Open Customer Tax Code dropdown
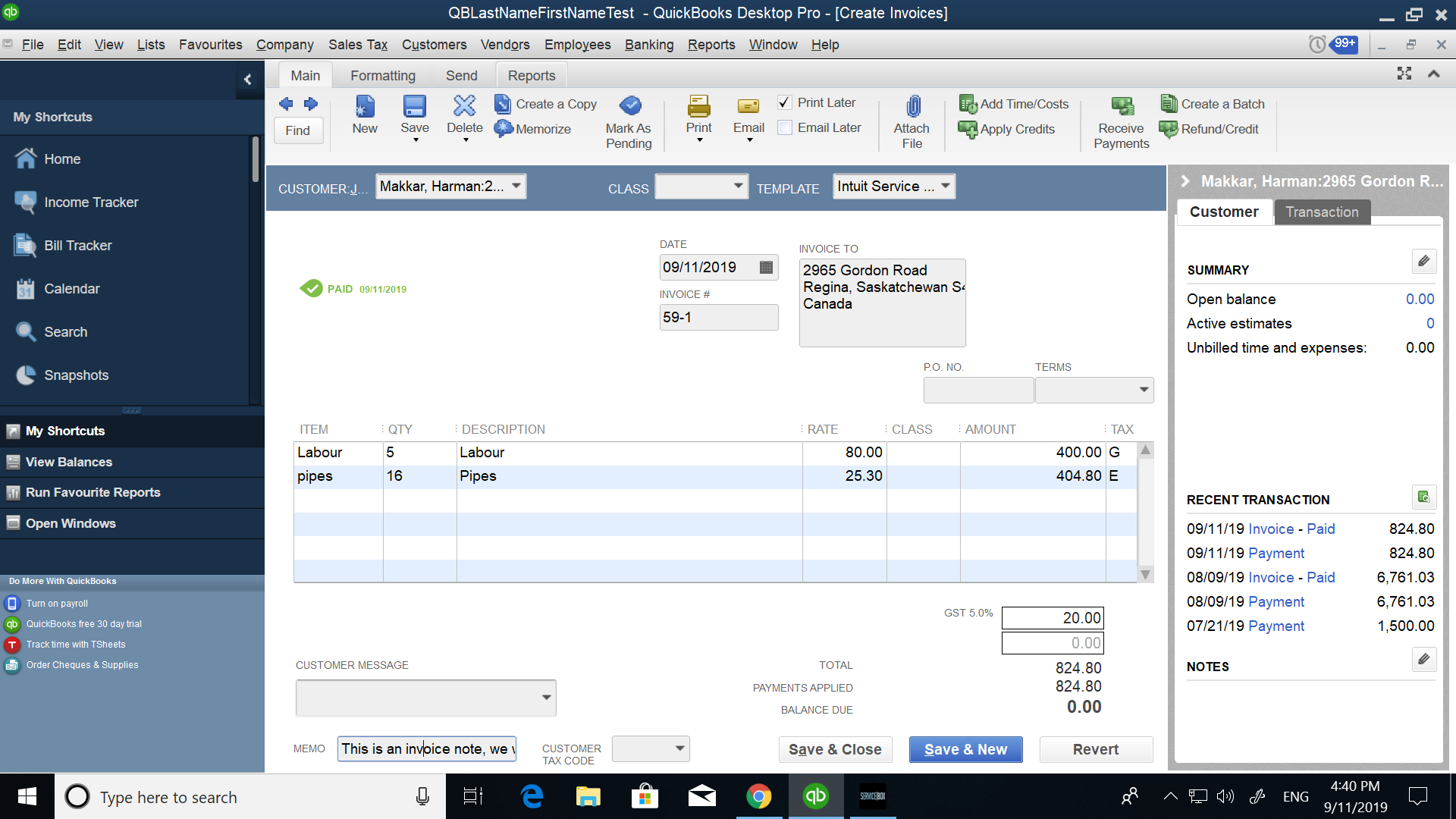Image resolution: width=1456 pixels, height=819 pixels. [680, 748]
